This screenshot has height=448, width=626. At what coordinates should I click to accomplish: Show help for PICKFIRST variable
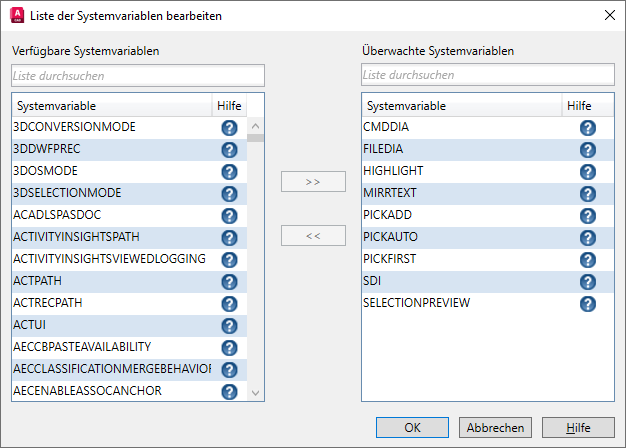click(588, 260)
